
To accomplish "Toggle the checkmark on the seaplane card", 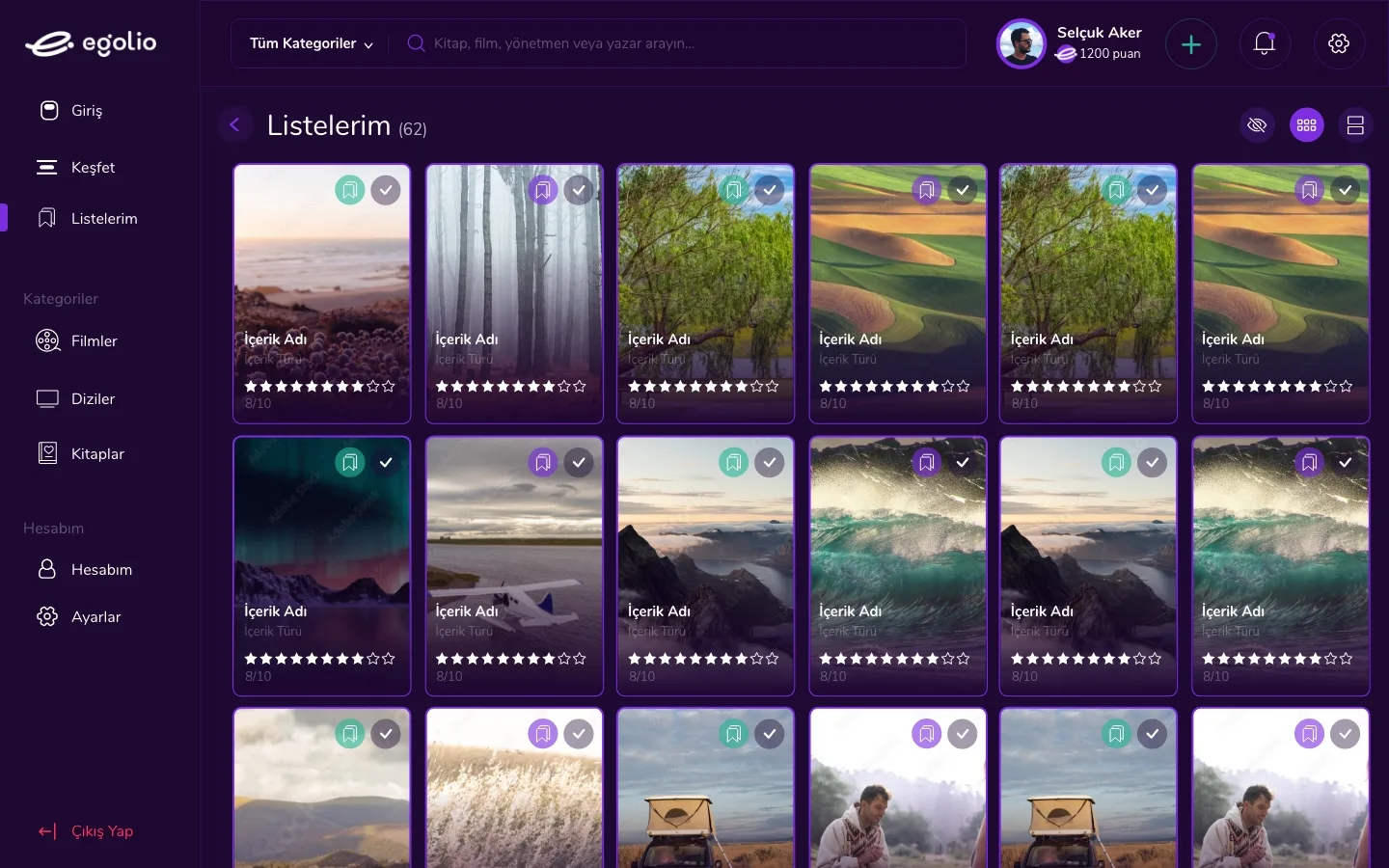I will click(x=579, y=462).
